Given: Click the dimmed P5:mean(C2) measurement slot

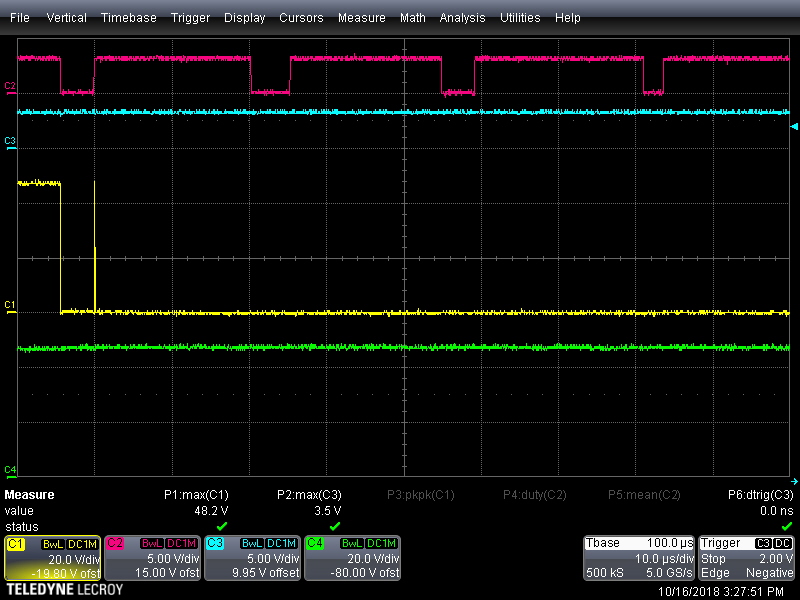Looking at the screenshot, I should point(644,495).
